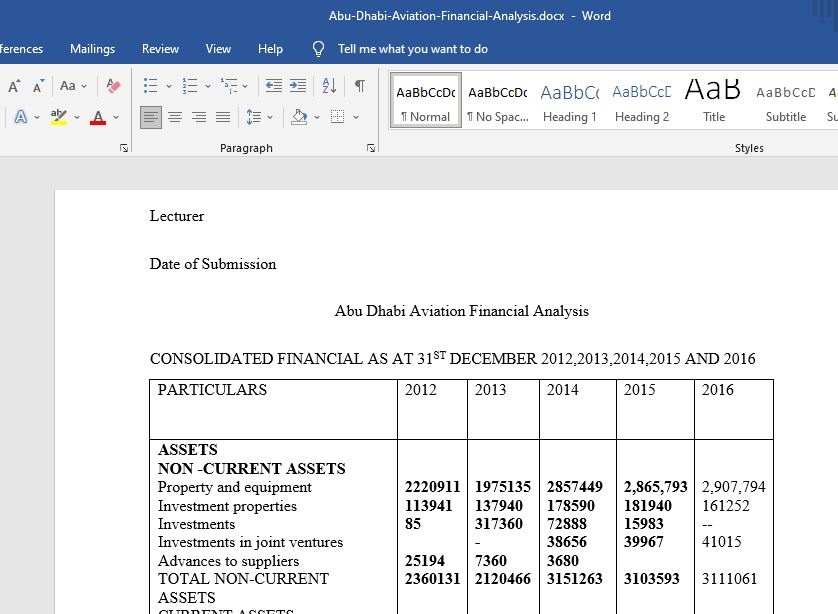Click the document title Abu Dhabi Aviation Financial Analysis

click(x=462, y=311)
